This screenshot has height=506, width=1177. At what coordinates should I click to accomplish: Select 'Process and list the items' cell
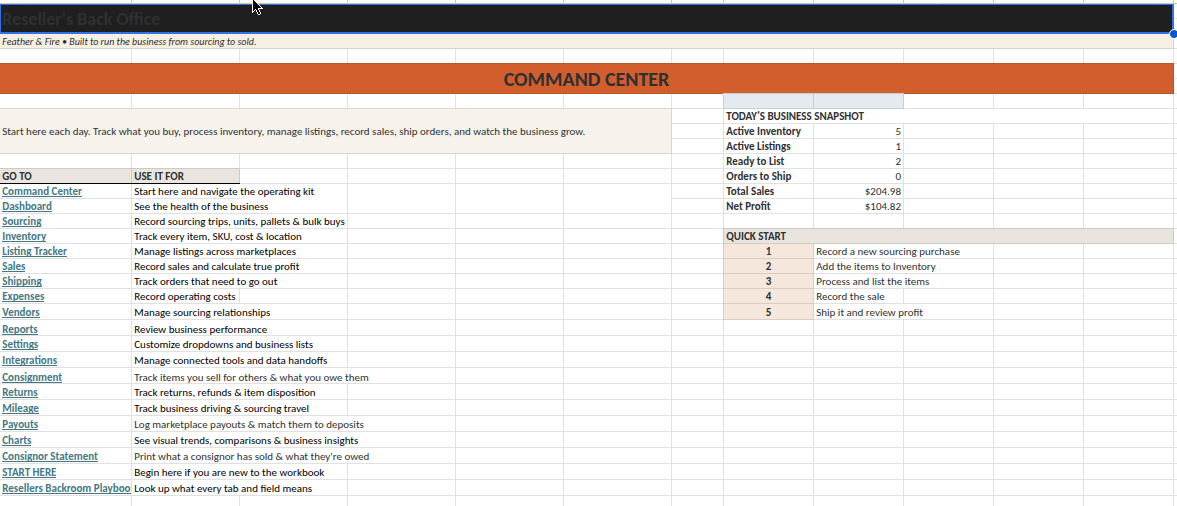872,282
